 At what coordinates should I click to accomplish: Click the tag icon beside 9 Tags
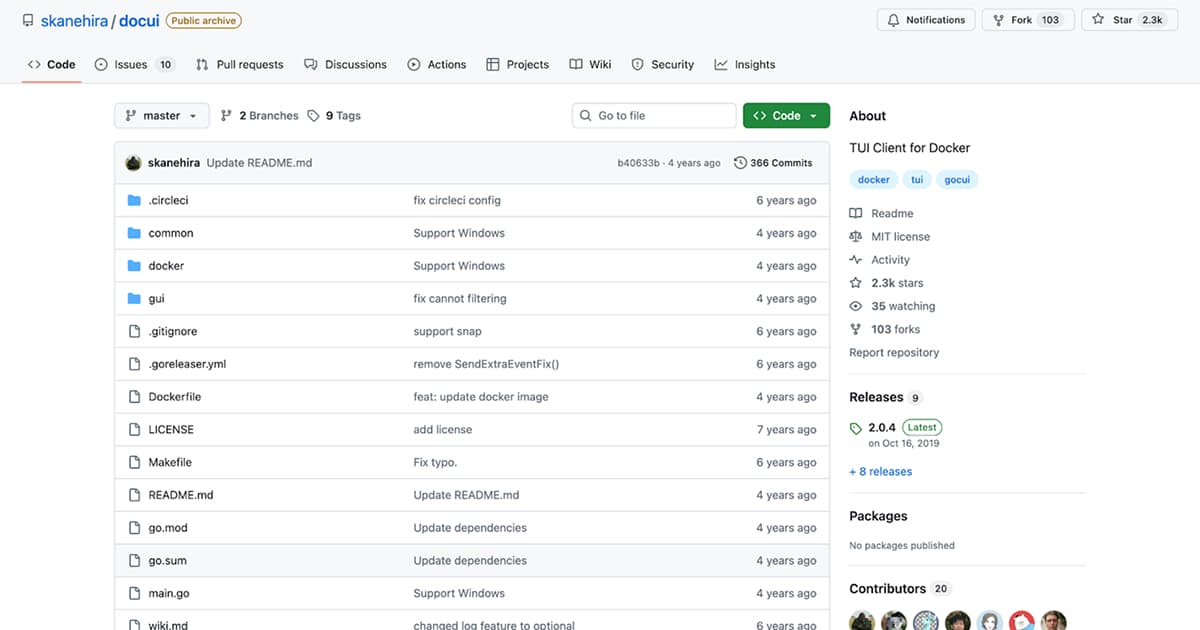[x=314, y=116]
